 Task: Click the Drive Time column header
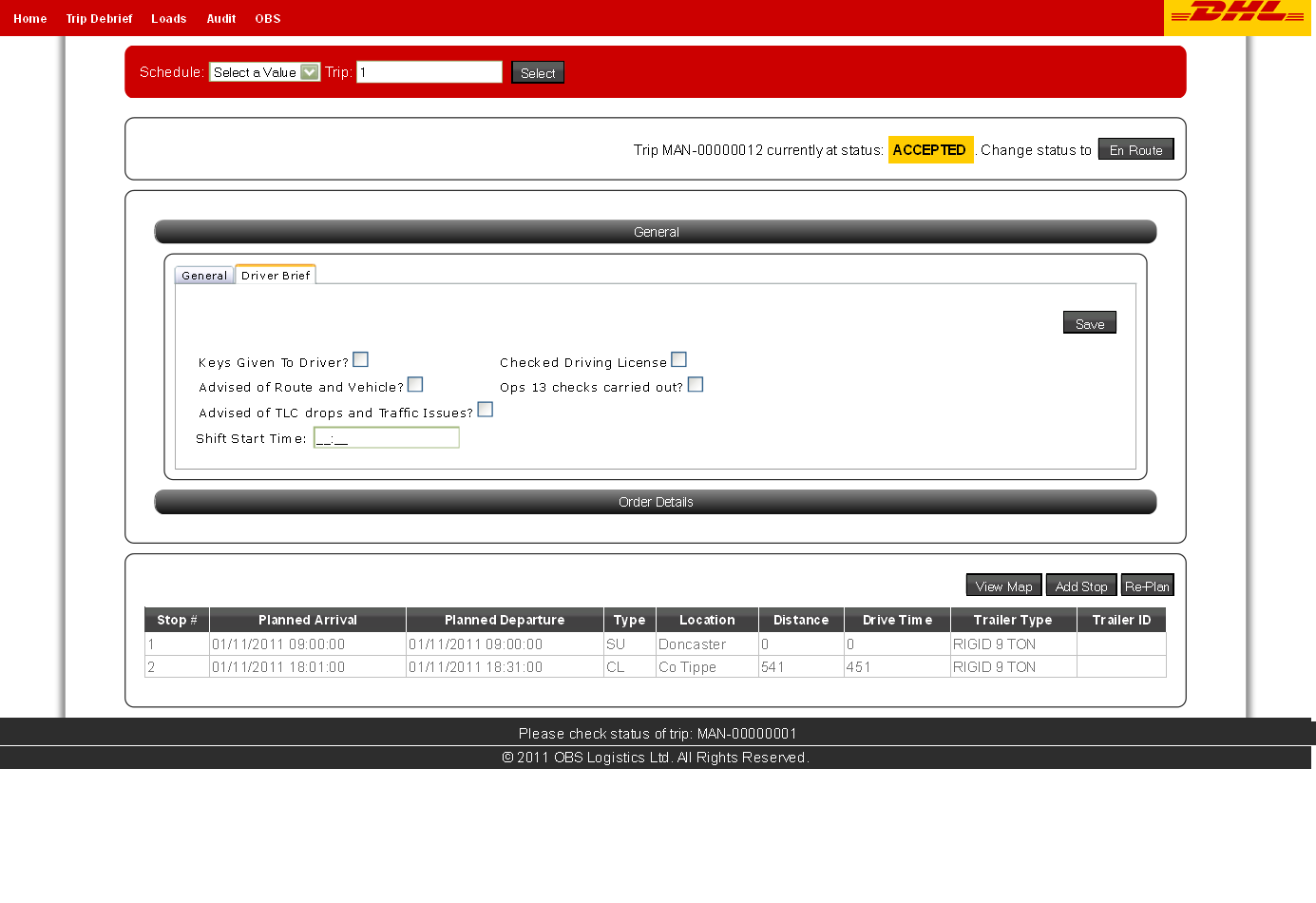pyautogui.click(x=897, y=620)
